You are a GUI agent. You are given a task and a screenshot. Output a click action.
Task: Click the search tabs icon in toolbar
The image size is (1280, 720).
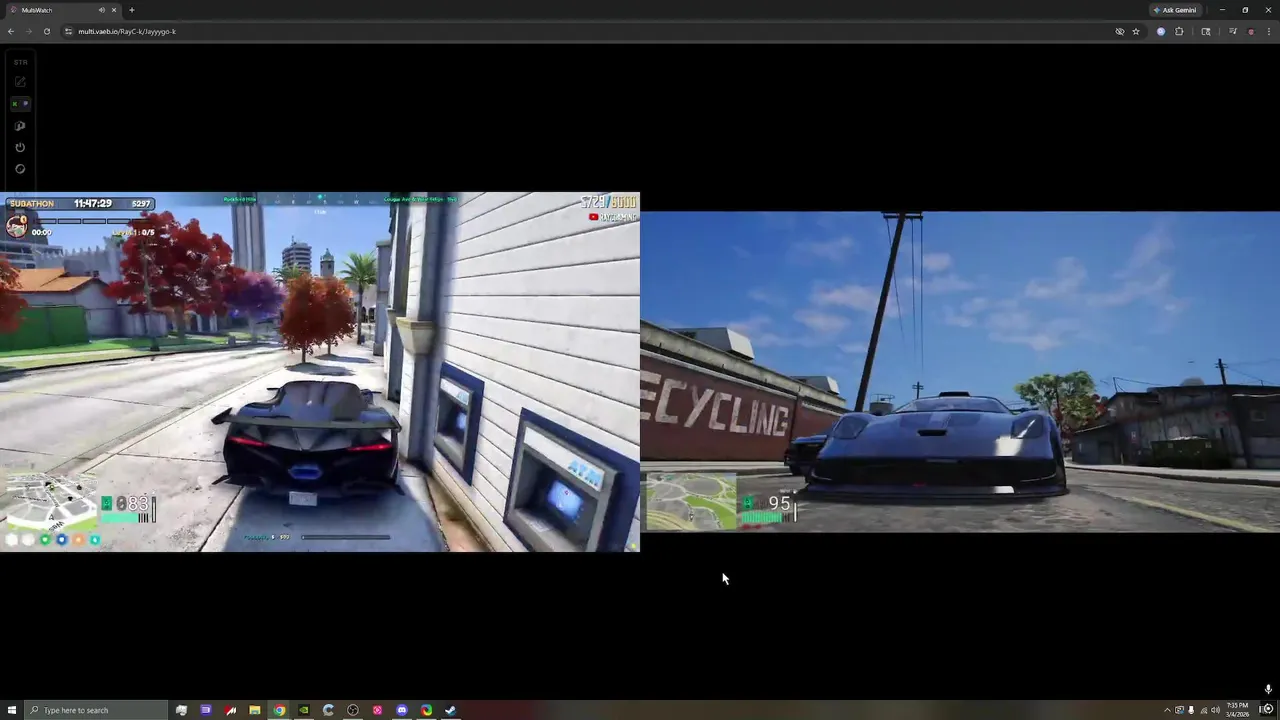tap(1206, 31)
